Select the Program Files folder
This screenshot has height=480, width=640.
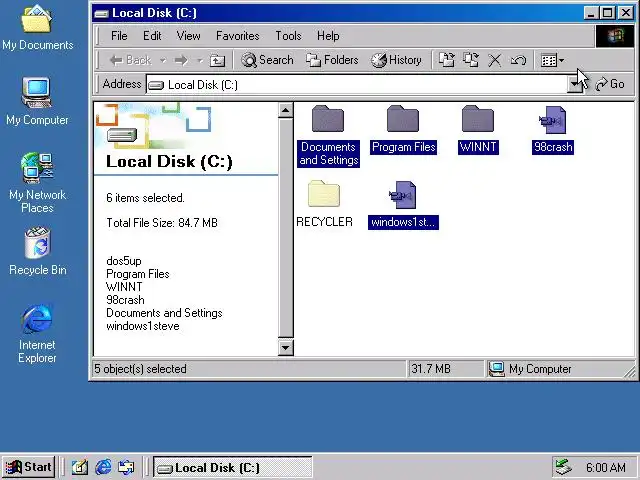[403, 130]
